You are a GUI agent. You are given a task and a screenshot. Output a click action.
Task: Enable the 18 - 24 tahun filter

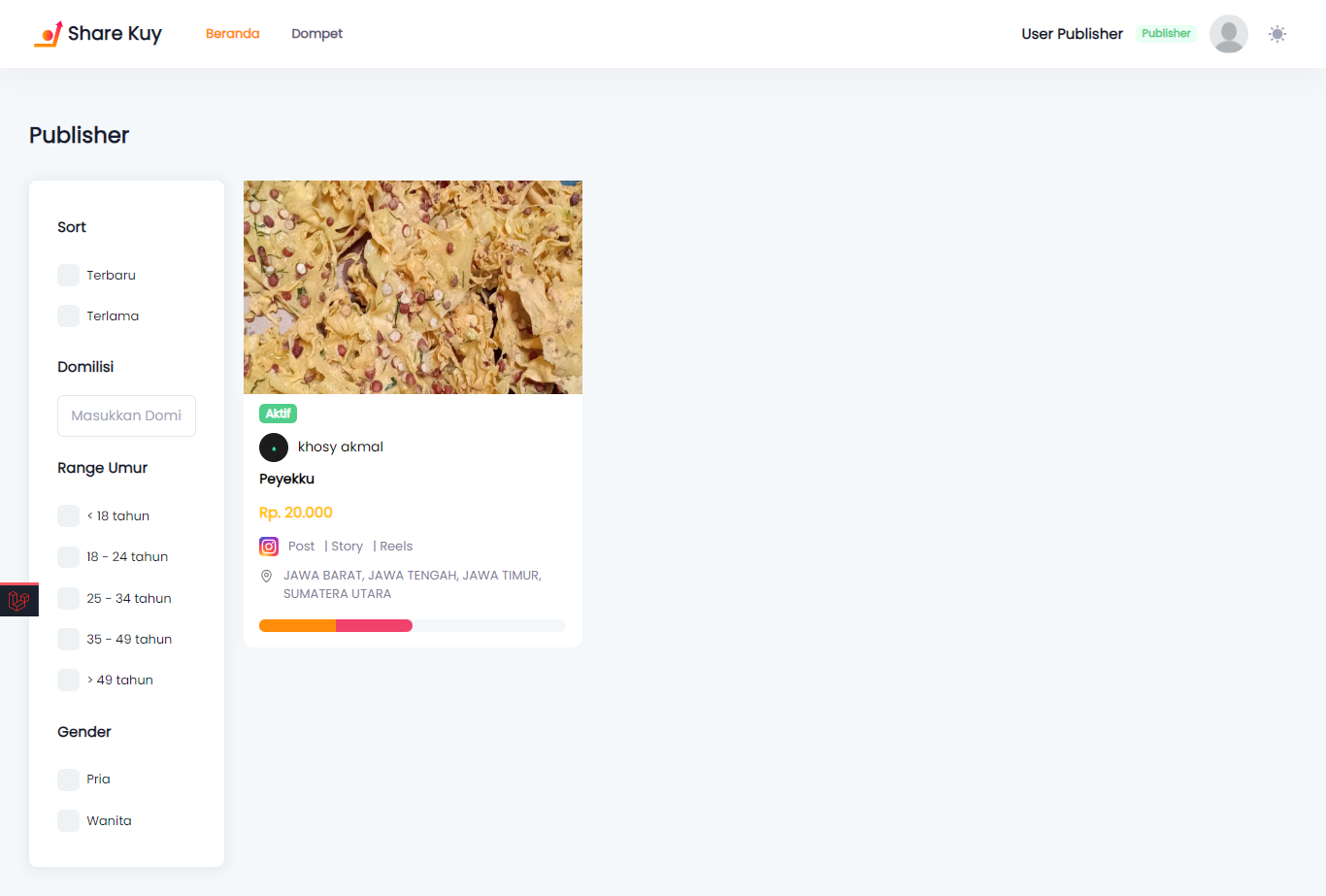(68, 556)
